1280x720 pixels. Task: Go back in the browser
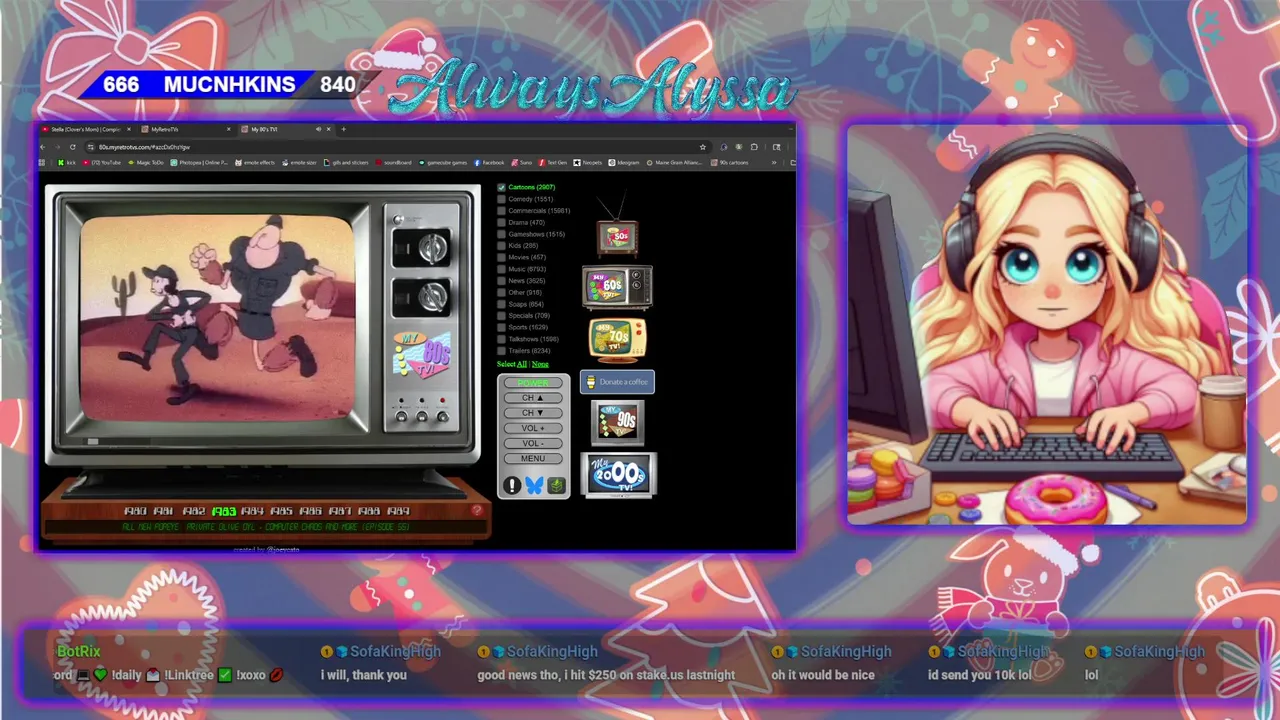(43, 147)
